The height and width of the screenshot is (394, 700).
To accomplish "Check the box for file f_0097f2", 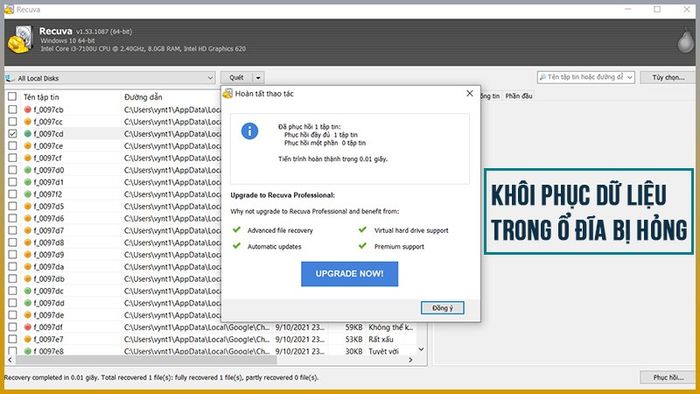I will click(x=12, y=194).
